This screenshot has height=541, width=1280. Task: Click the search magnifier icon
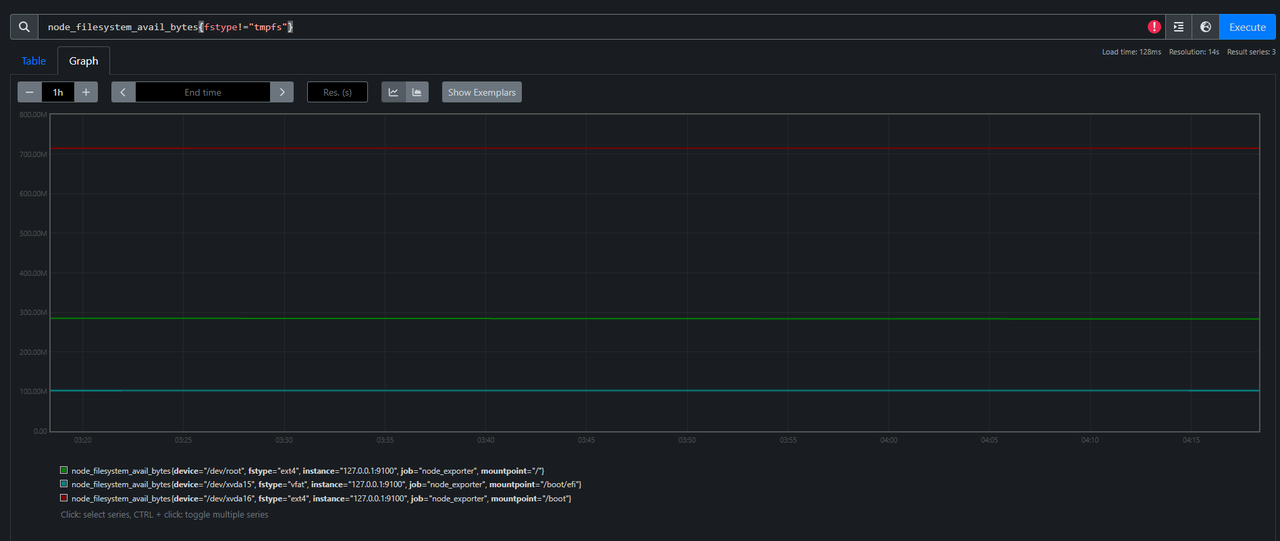24,27
